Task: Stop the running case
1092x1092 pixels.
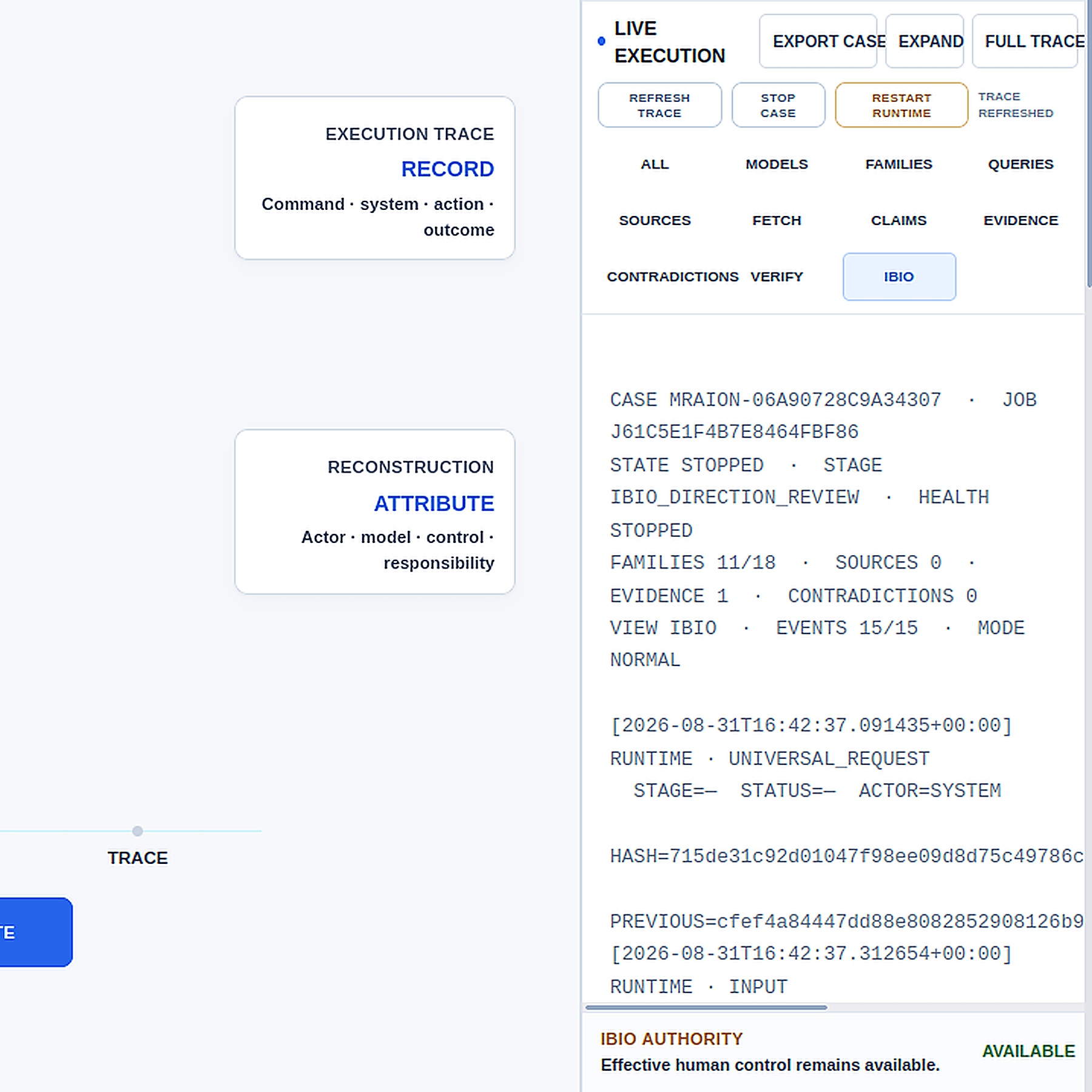Action: (778, 105)
